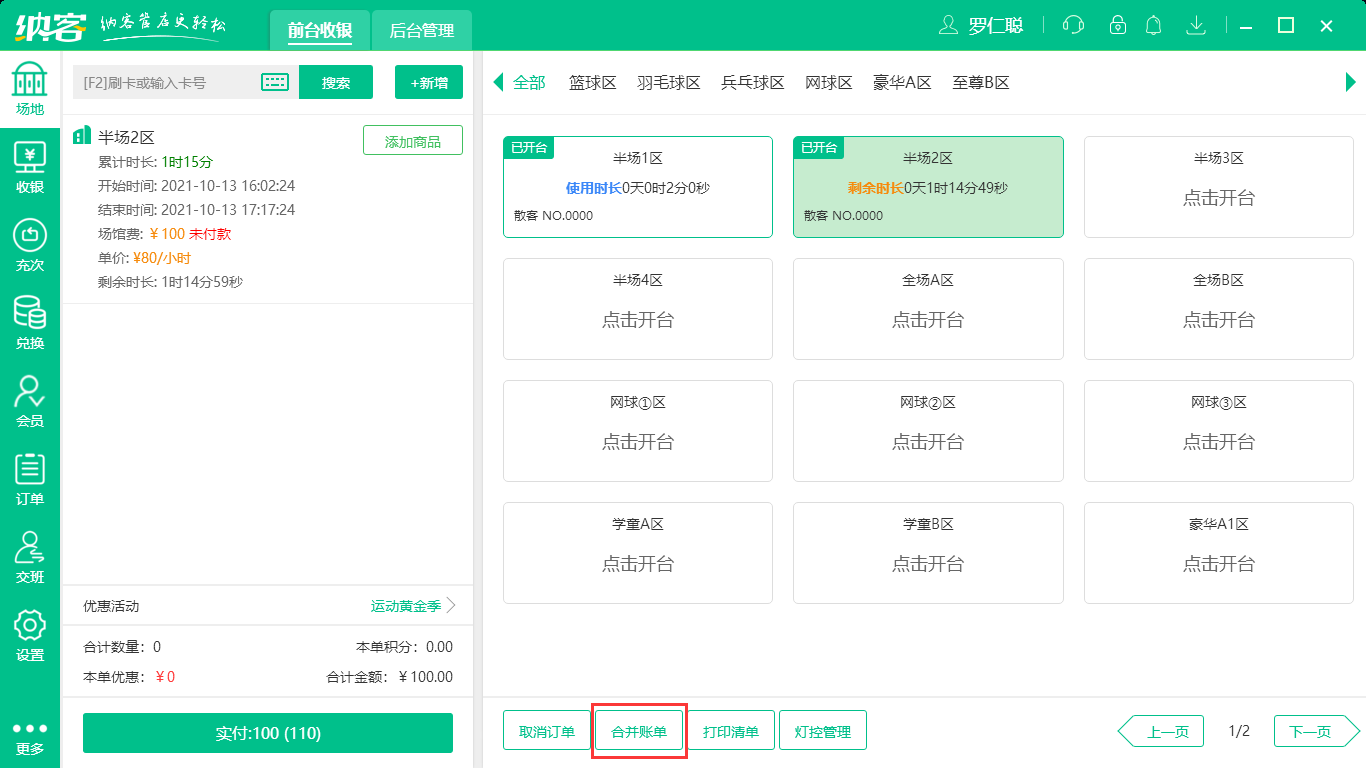Click the 添加商品 add product button
Image resolution: width=1366 pixels, height=768 pixels.
(x=412, y=142)
